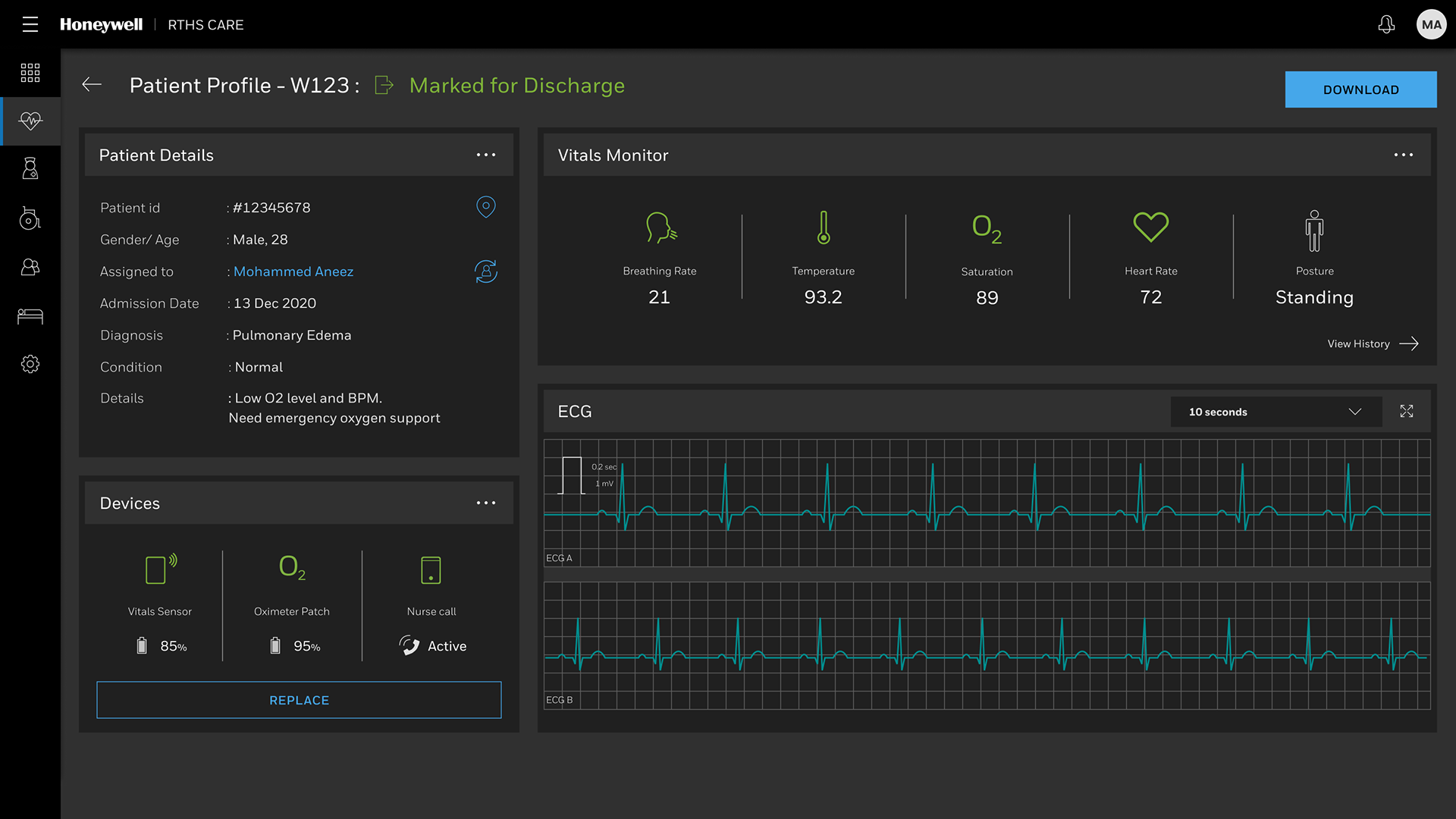
Task: Open Vitals Monitor more options menu
Action: 1403,155
